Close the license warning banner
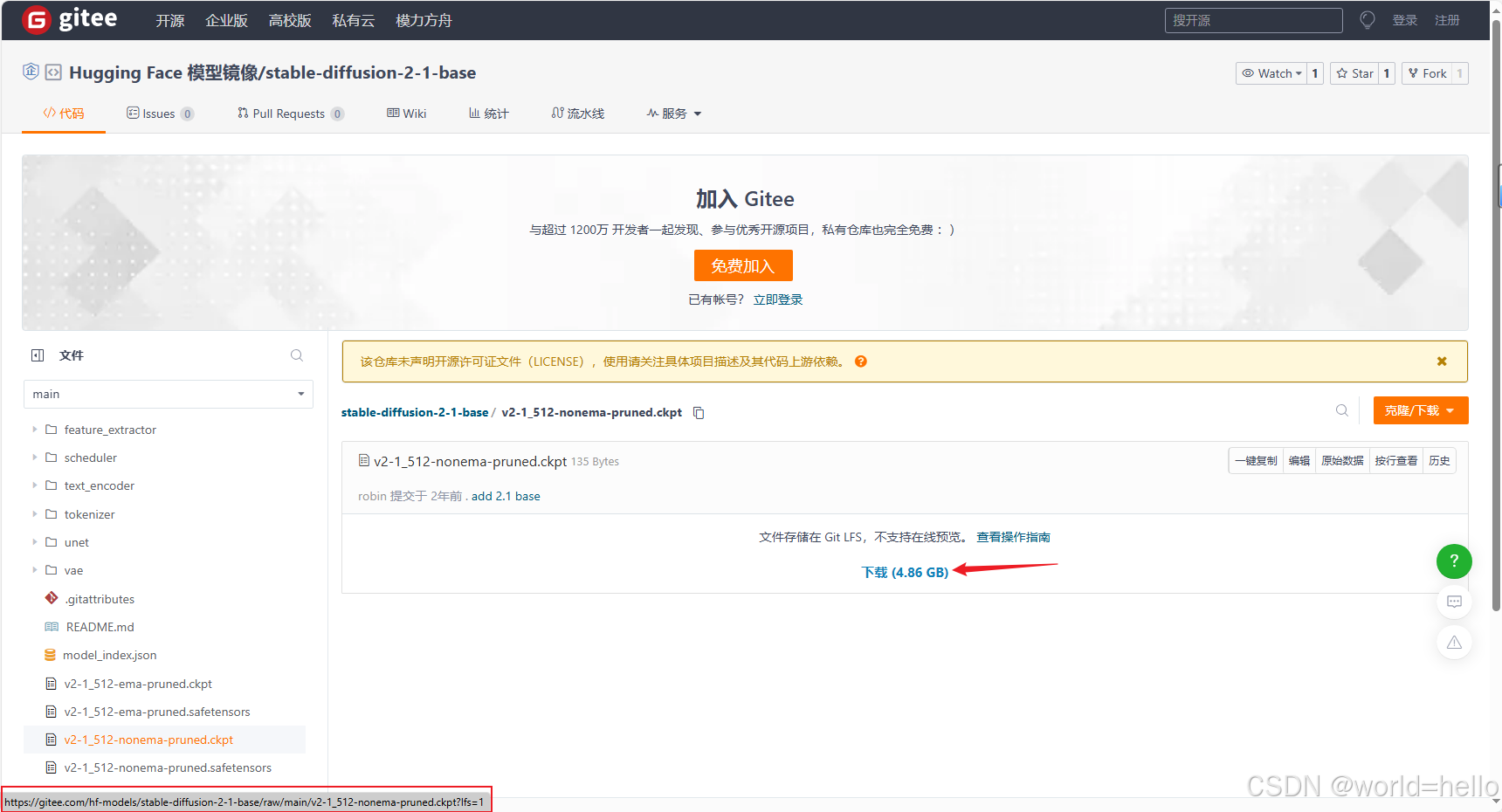Viewport: 1502px width, 812px height. (x=1442, y=361)
